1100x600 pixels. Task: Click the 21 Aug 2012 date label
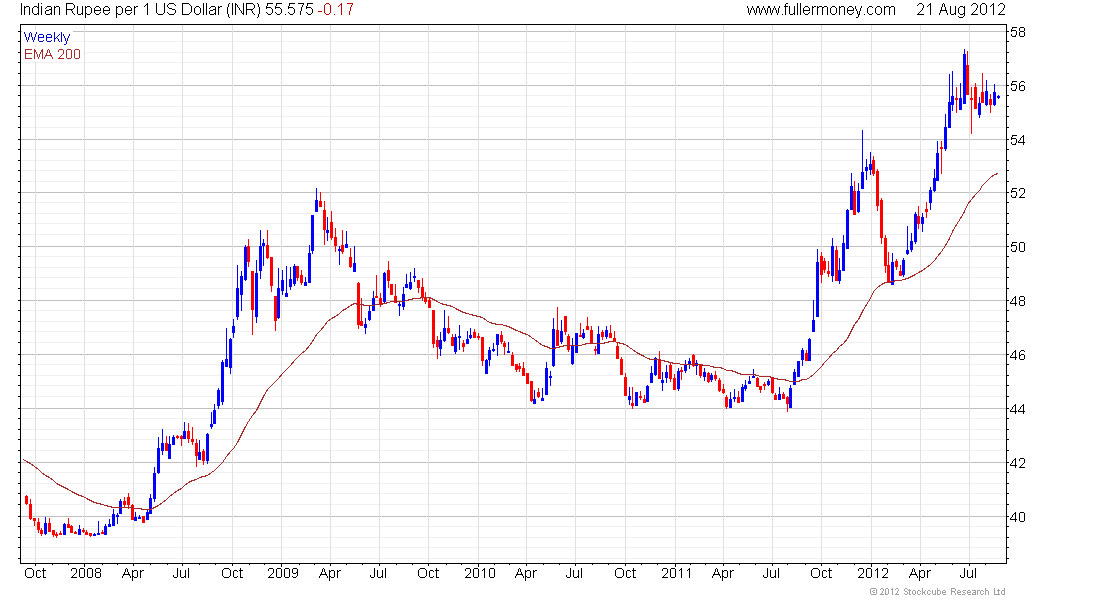[x=960, y=10]
